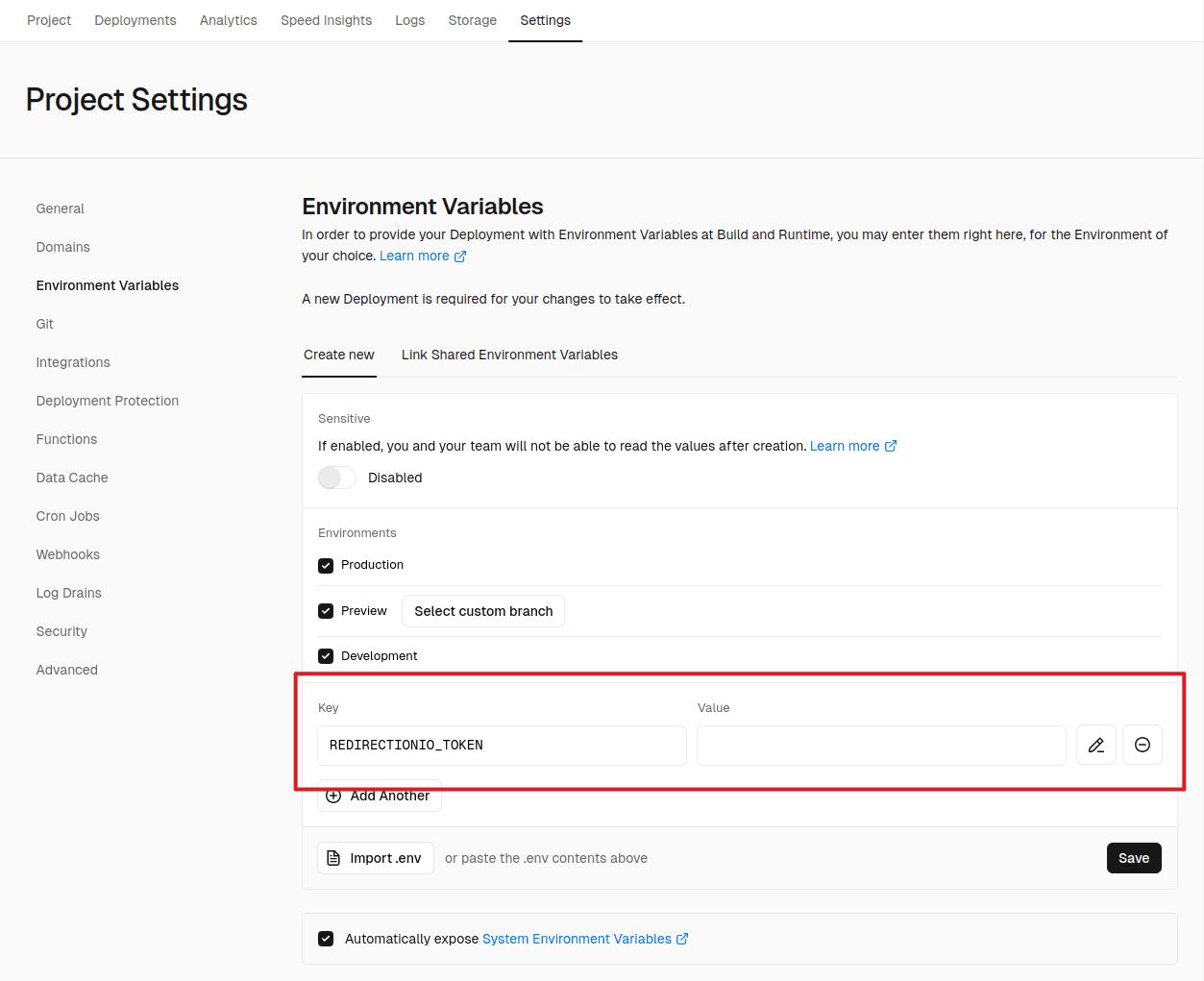Open Functions settings in sidebar
Image resolution: width=1204 pixels, height=981 pixels.
[x=66, y=439]
